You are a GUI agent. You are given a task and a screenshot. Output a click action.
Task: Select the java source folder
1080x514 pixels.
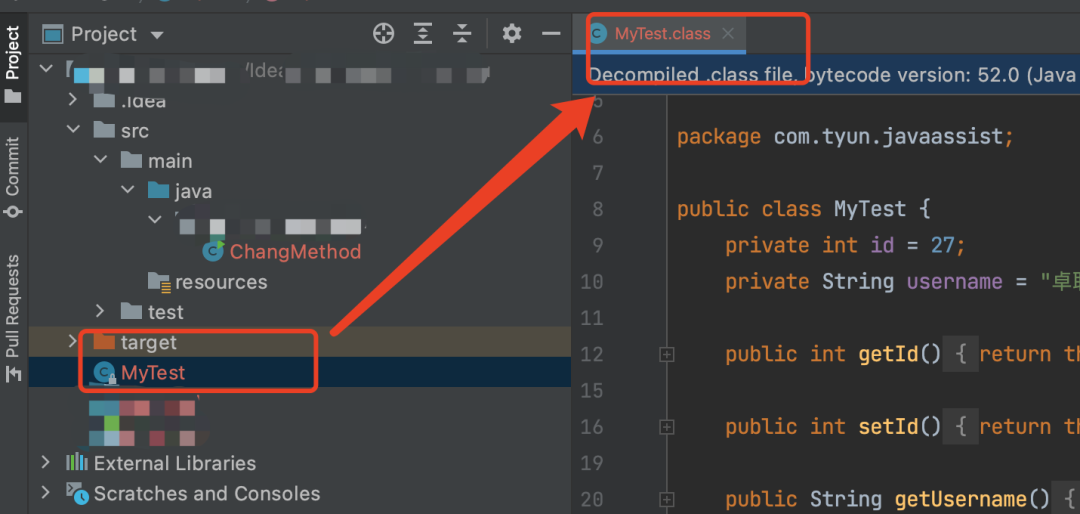click(194, 191)
